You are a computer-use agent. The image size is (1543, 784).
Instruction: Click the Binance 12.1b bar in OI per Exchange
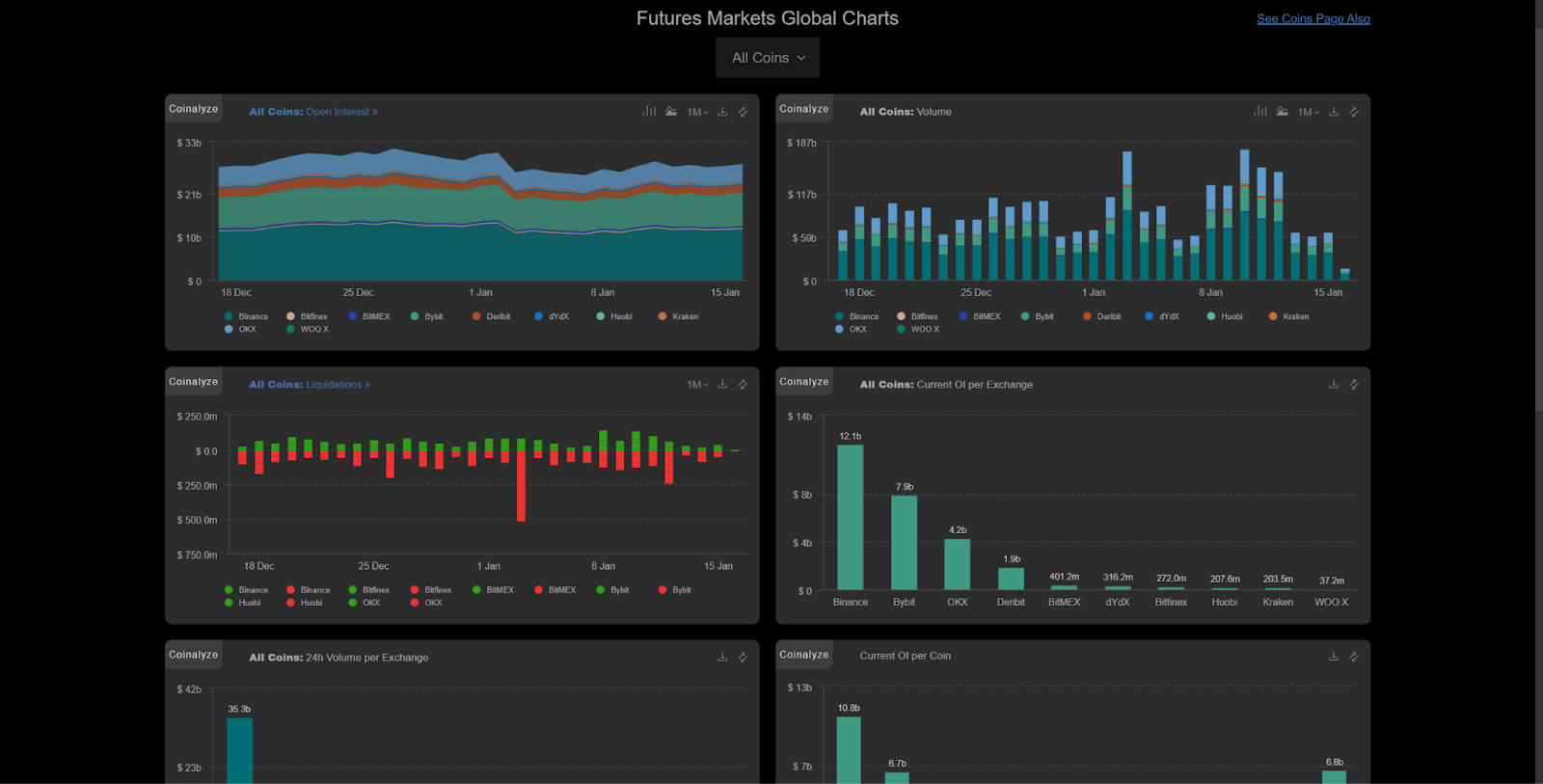[851, 517]
